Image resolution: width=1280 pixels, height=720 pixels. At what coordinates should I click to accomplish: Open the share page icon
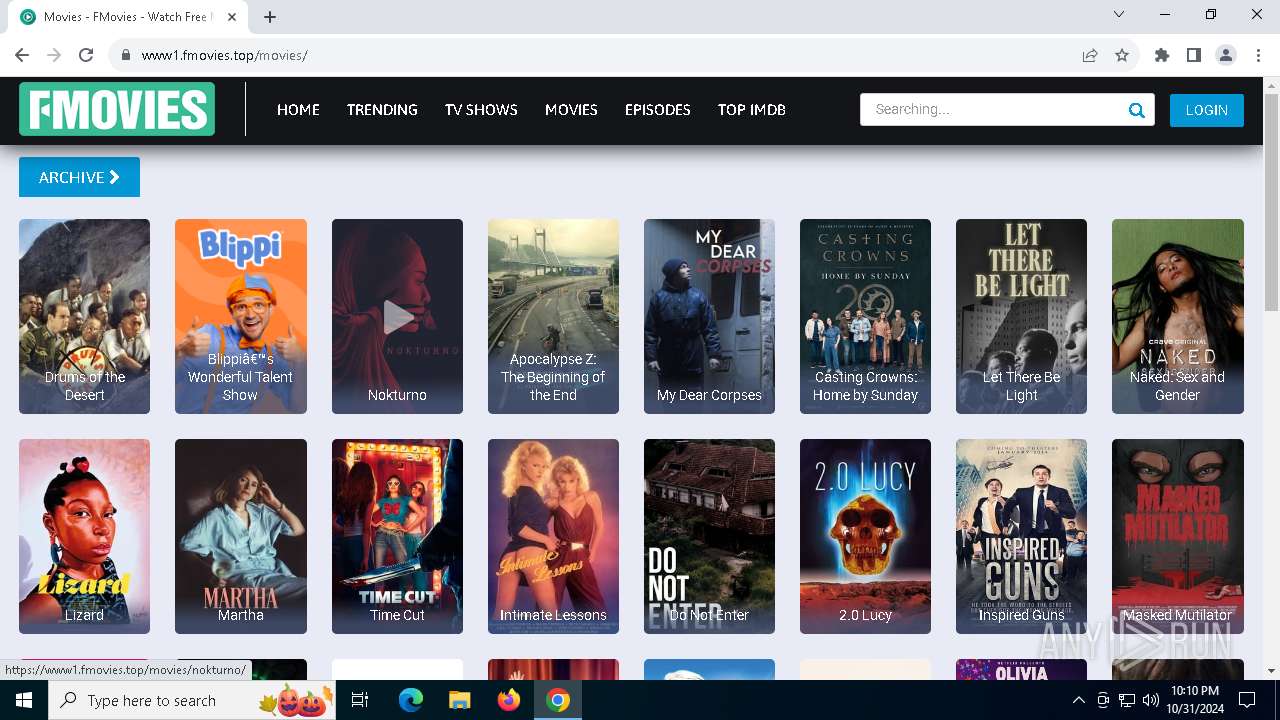coord(1090,55)
